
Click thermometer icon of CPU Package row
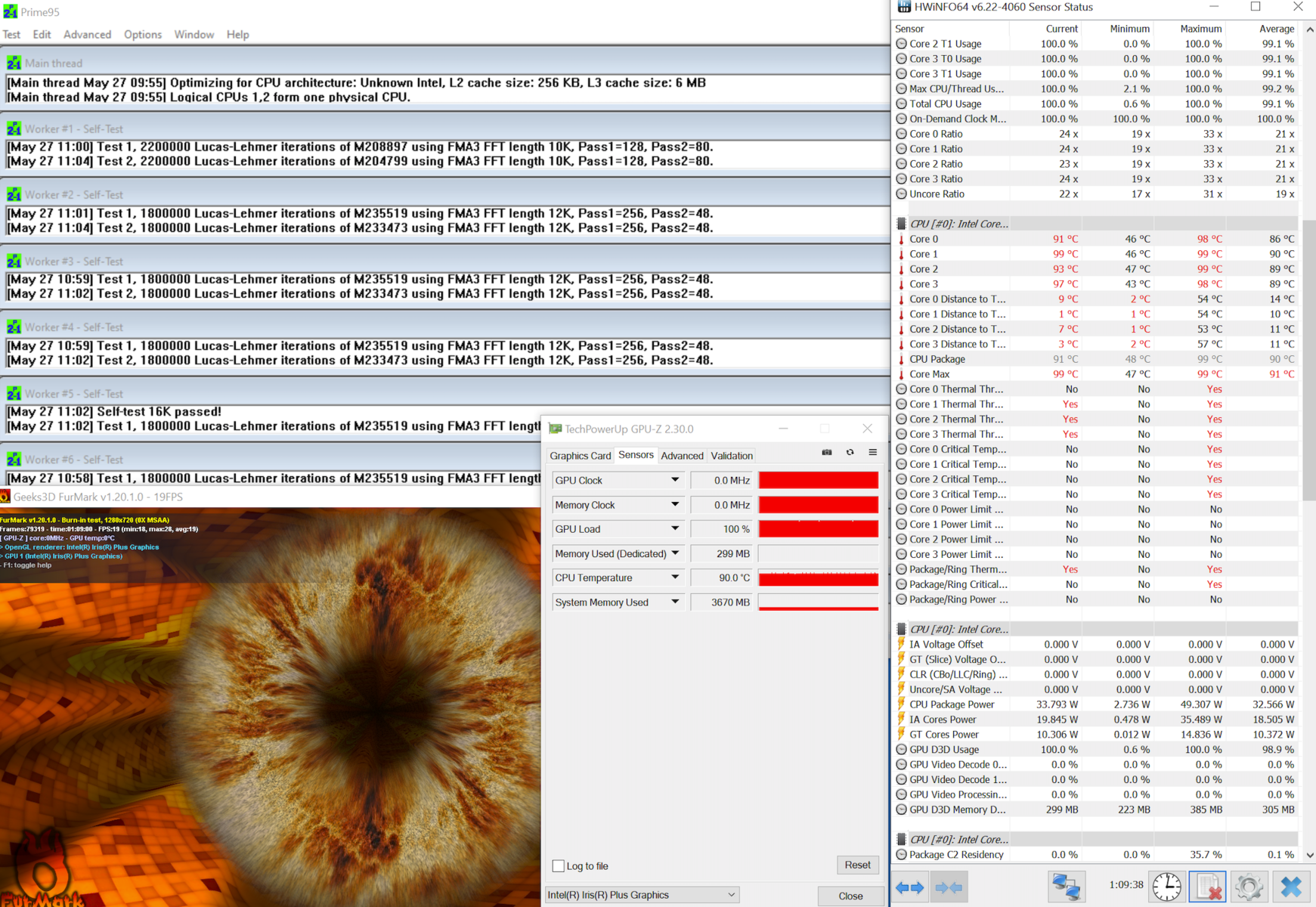click(901, 359)
